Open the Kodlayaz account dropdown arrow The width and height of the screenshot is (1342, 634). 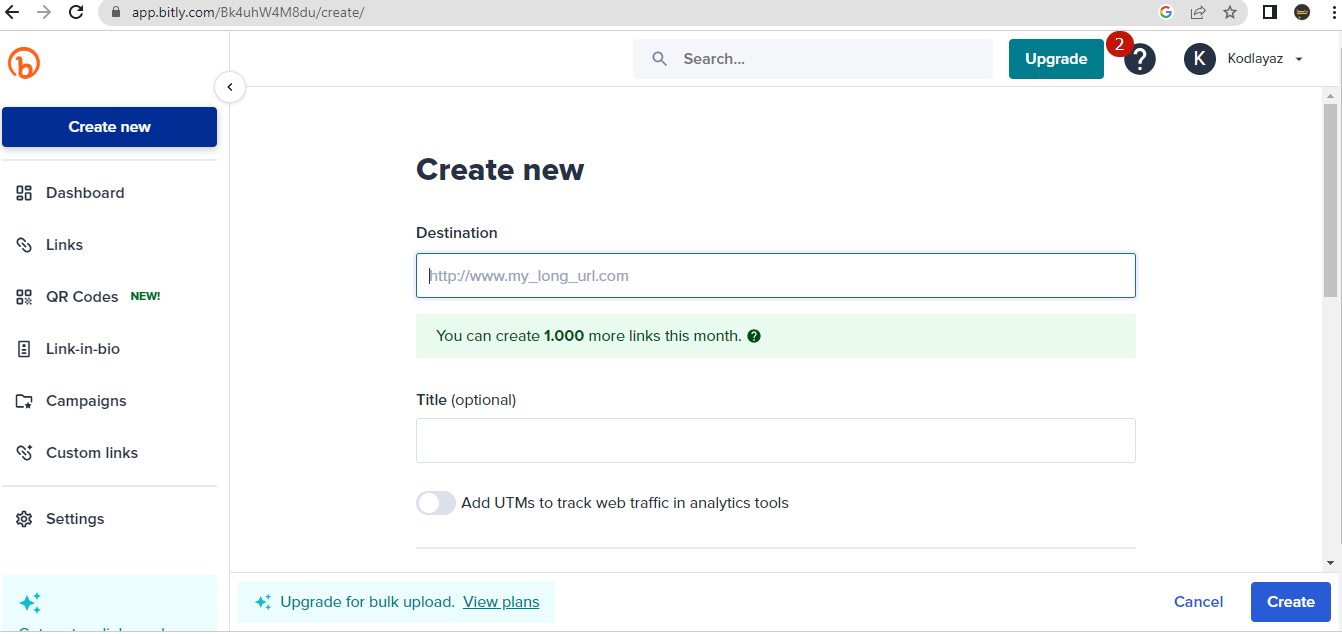(x=1299, y=60)
